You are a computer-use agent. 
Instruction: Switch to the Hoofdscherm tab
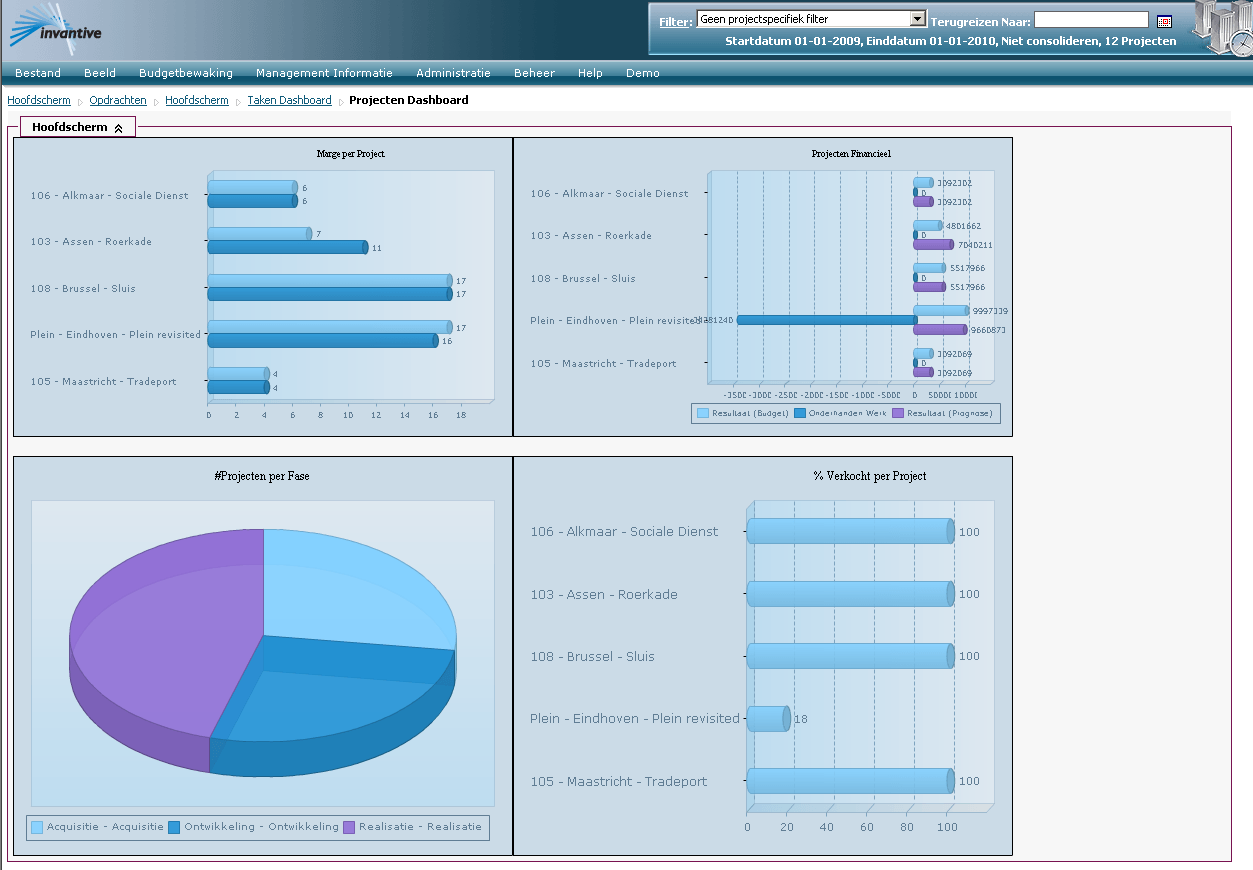70,126
